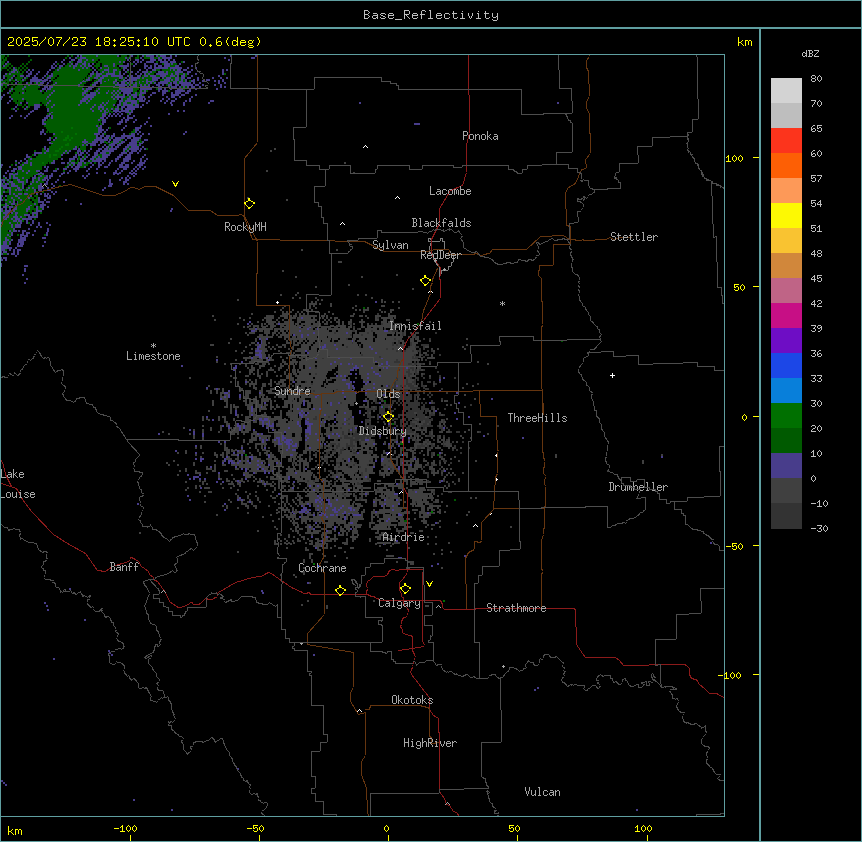
Task: Click the asterisk marker above Limestone
Action: pyautogui.click(x=153, y=346)
